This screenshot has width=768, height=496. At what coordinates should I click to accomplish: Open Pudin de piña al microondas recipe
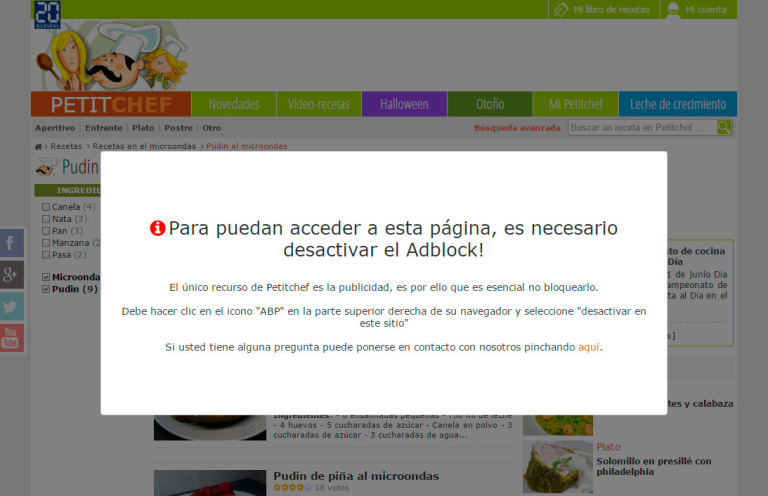point(356,476)
